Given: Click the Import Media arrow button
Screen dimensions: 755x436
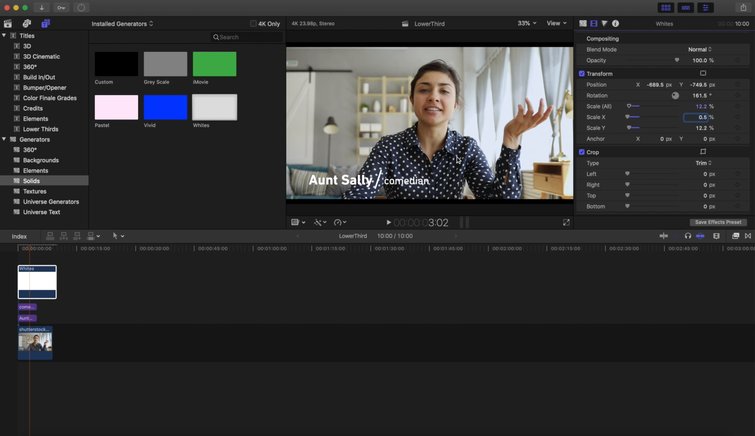Looking at the screenshot, I should (x=41, y=7).
